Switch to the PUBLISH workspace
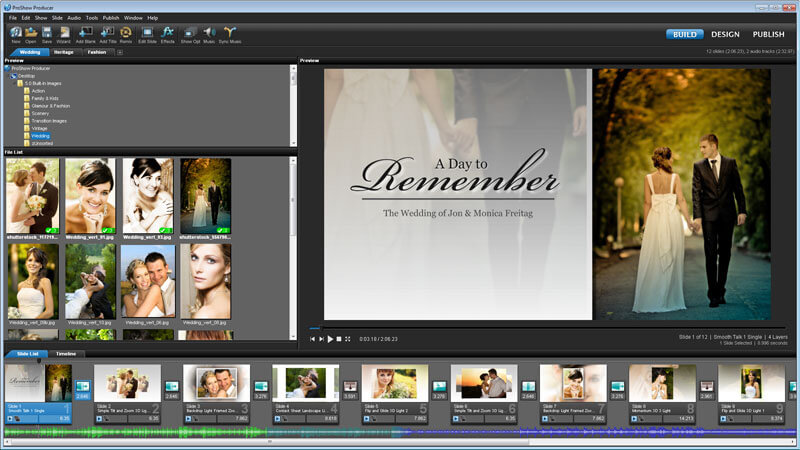The height and width of the screenshot is (450, 800). click(768, 34)
